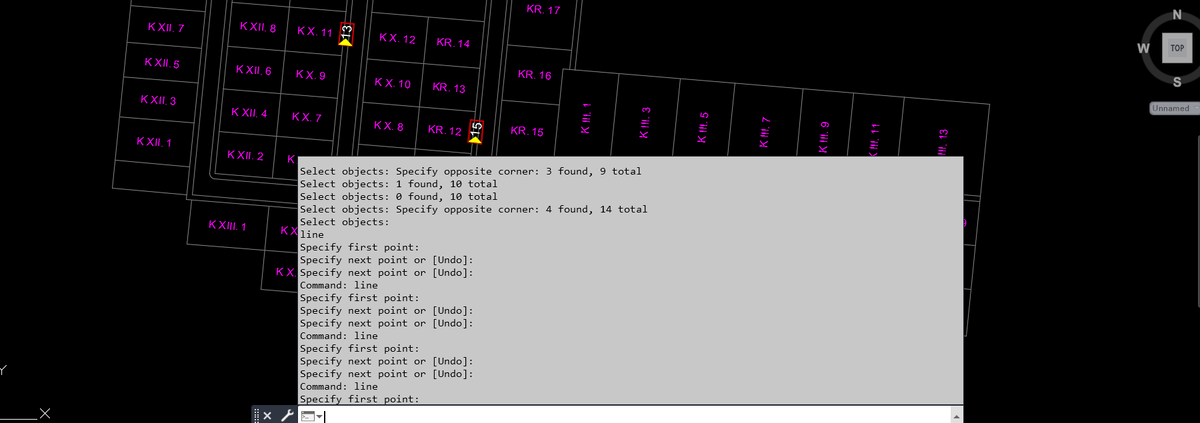Select the 'K.X. 7' parcel label
The image size is (1200, 423).
point(305,118)
